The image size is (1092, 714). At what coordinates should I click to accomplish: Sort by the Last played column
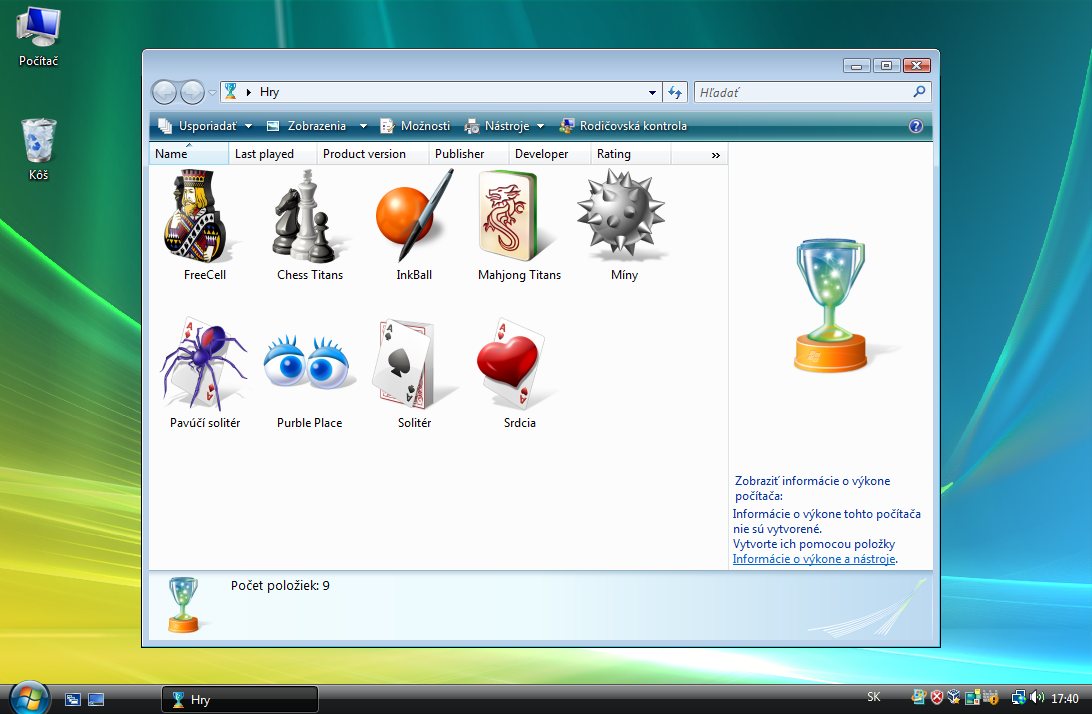265,154
